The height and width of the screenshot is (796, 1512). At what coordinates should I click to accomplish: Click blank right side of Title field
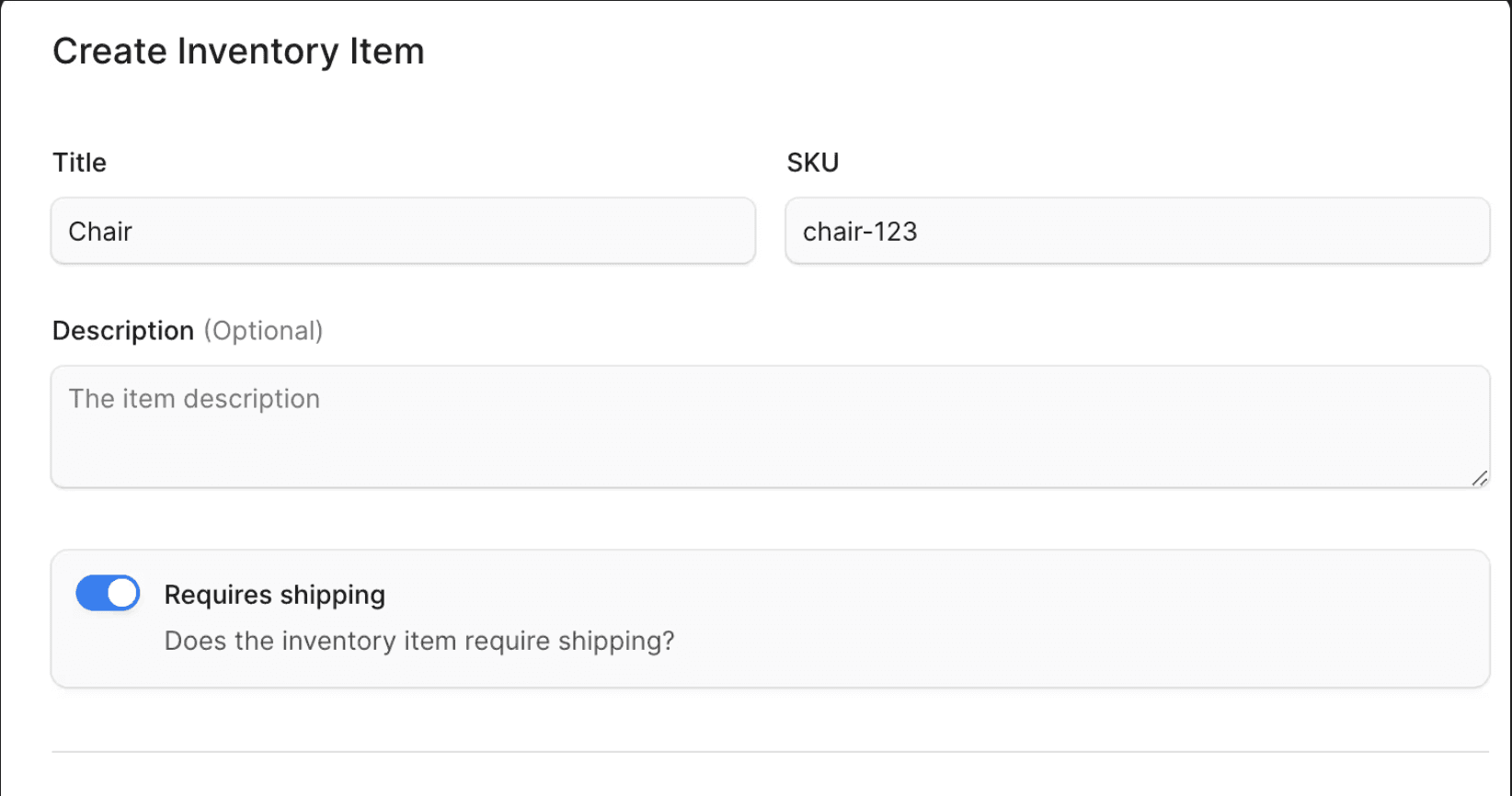598,231
